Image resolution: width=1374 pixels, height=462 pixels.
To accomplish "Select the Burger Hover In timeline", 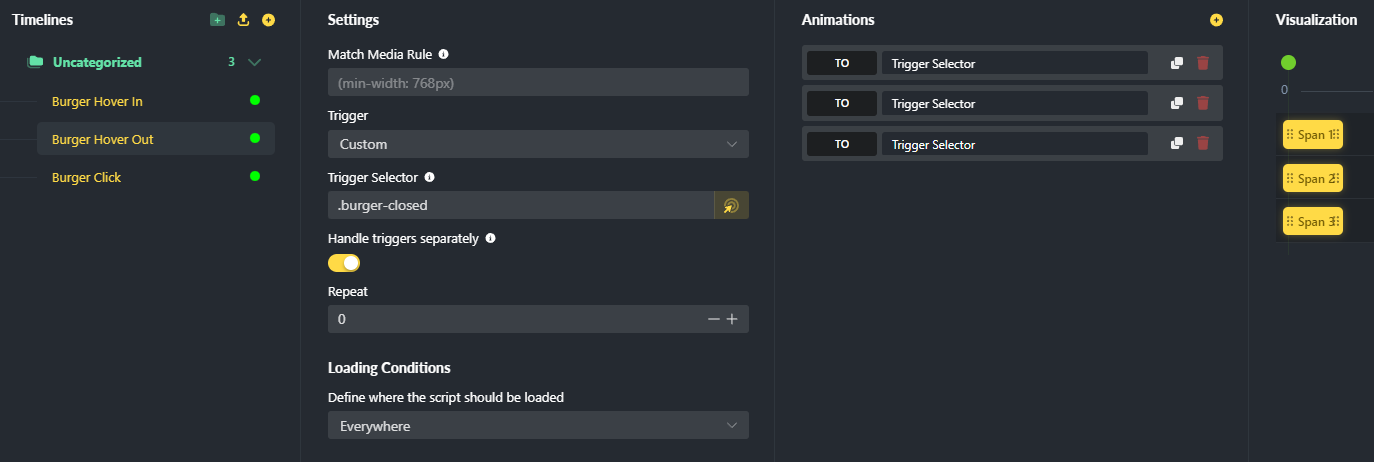I will coord(97,101).
